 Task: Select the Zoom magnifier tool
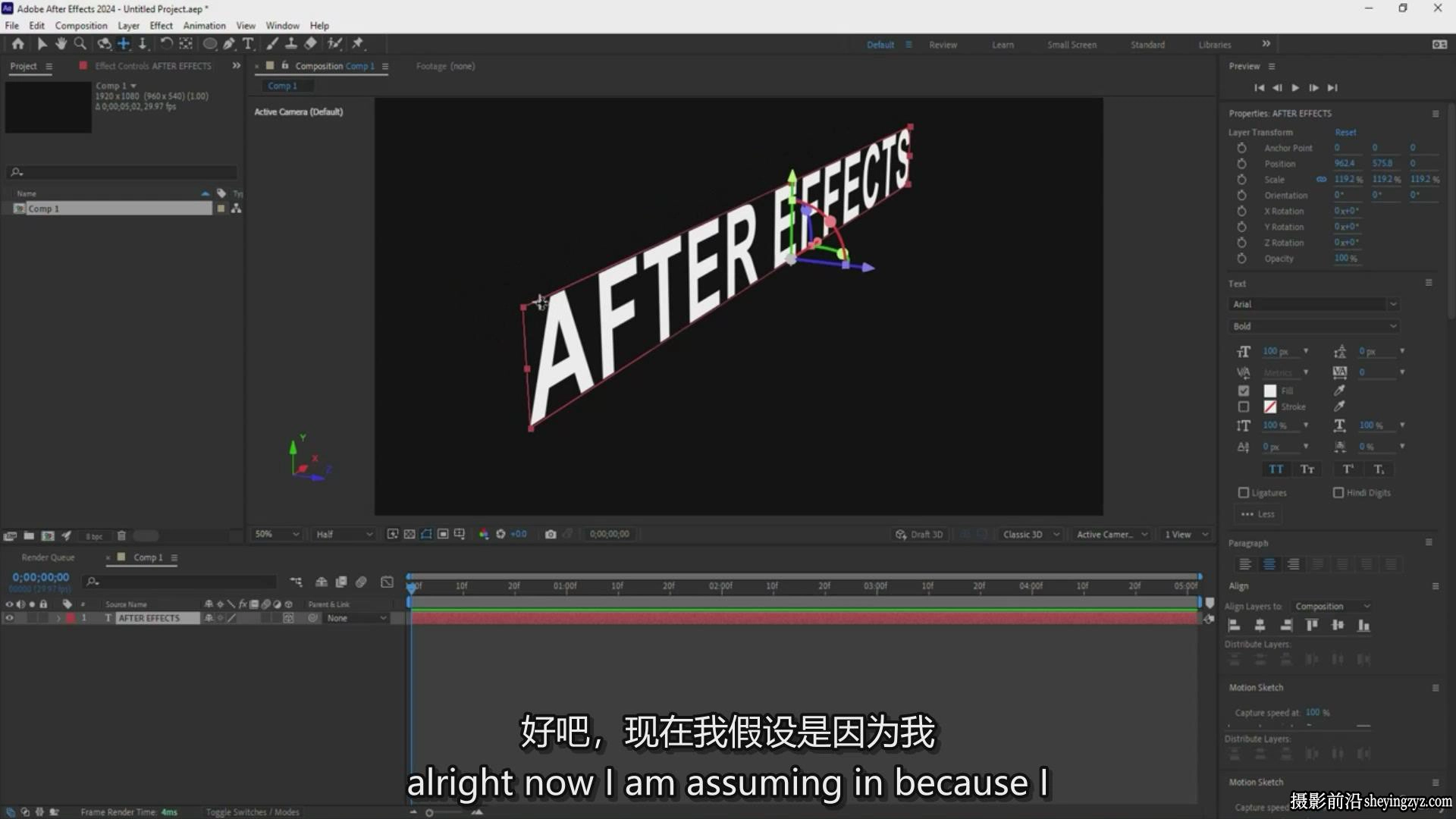coord(80,44)
